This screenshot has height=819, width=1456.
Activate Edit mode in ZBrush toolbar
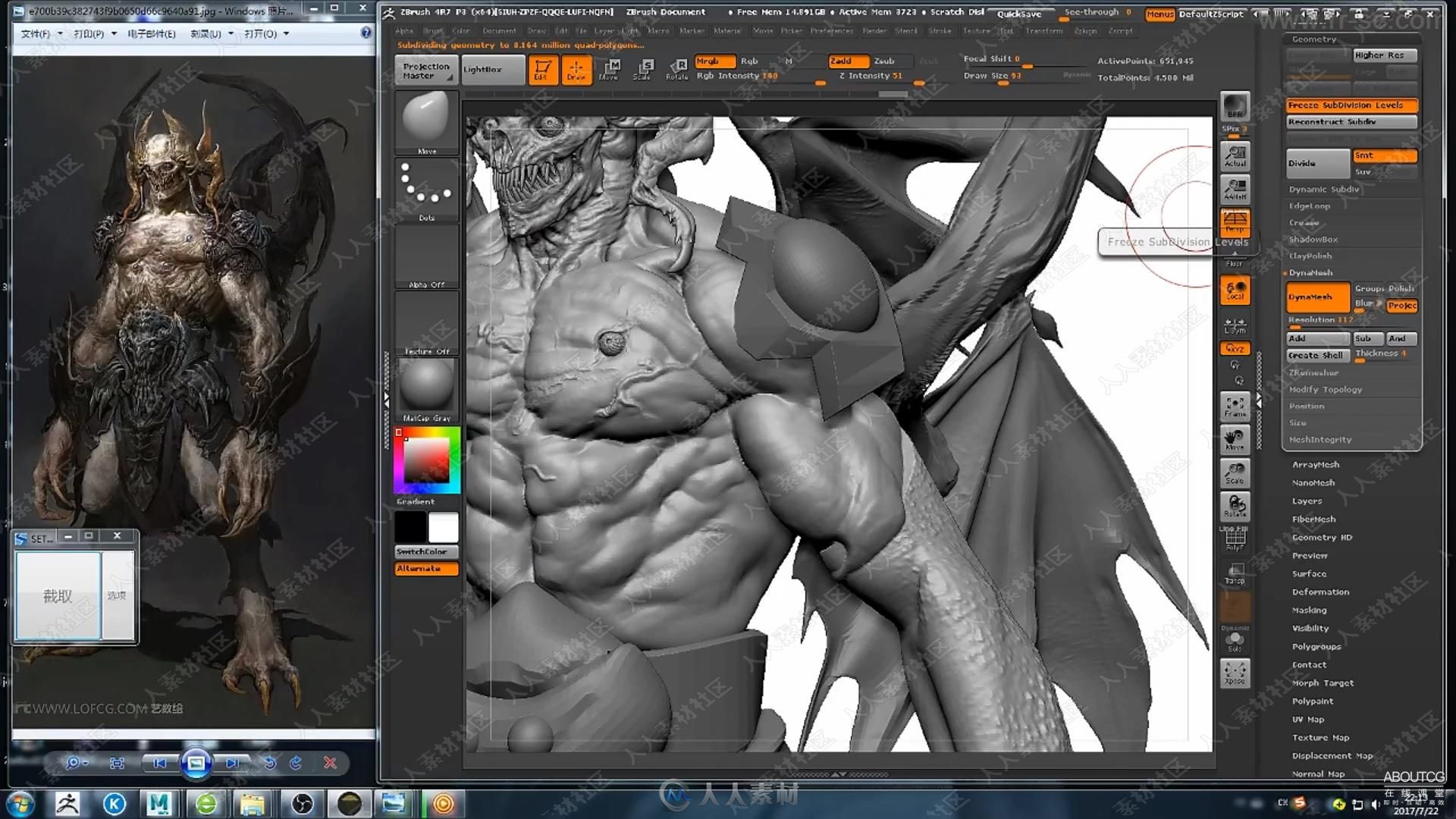543,69
